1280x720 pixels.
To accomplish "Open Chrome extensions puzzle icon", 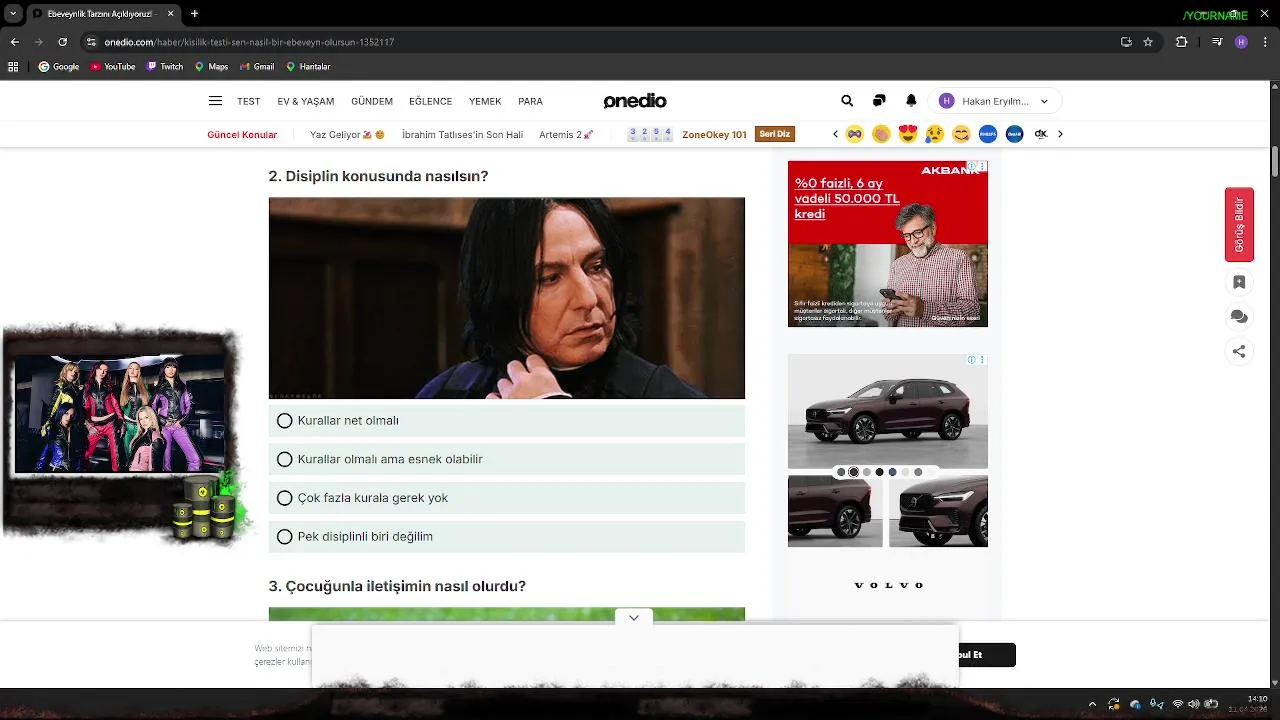I will tap(1182, 42).
